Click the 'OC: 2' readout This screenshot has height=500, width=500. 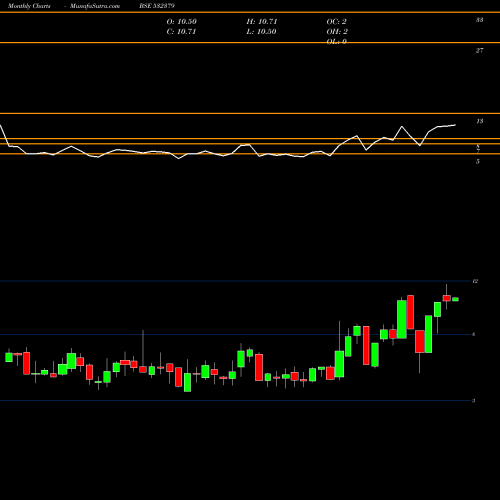tap(337, 22)
